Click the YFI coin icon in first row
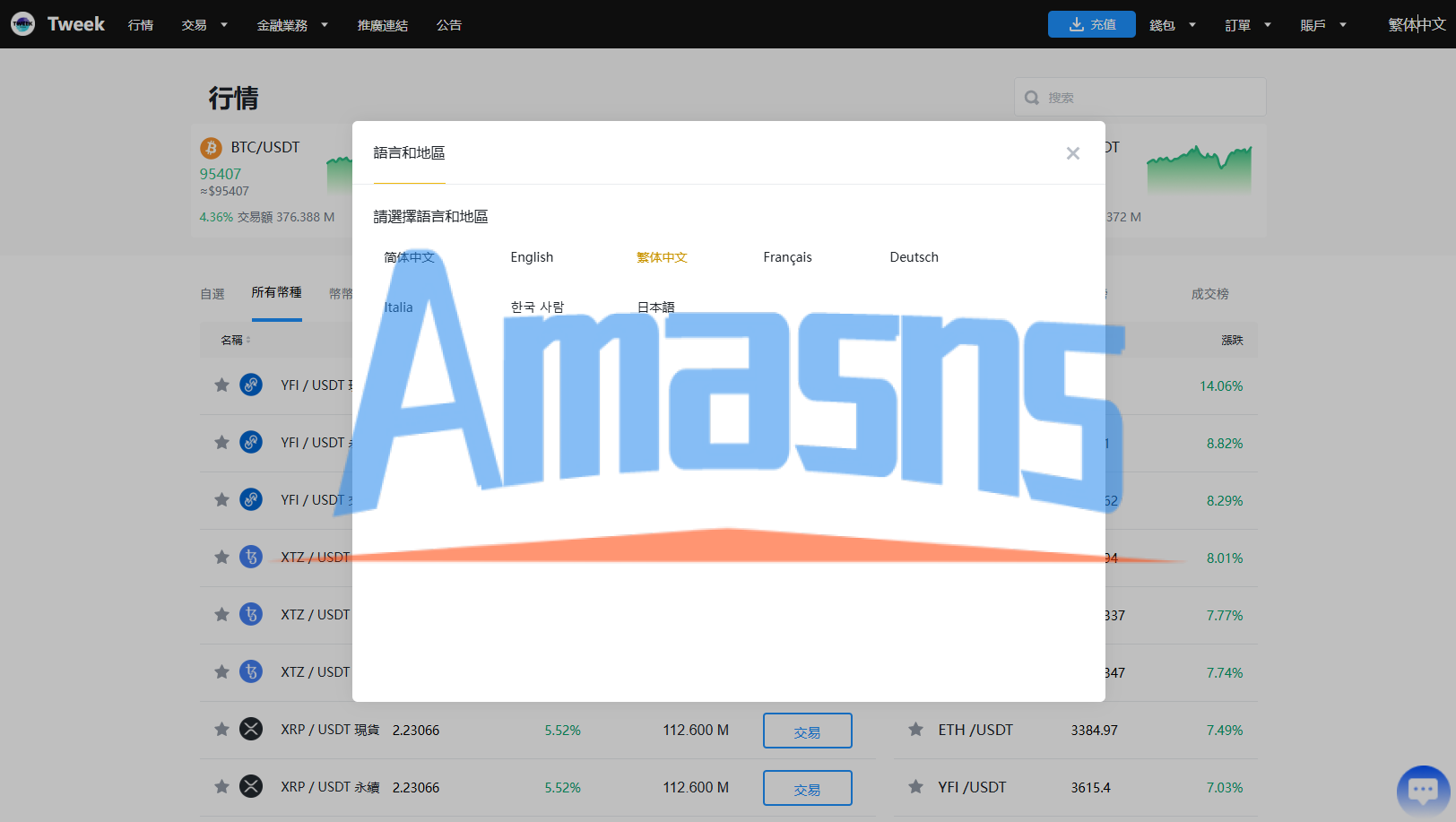Viewport: 1456px width, 822px height. coord(251,385)
